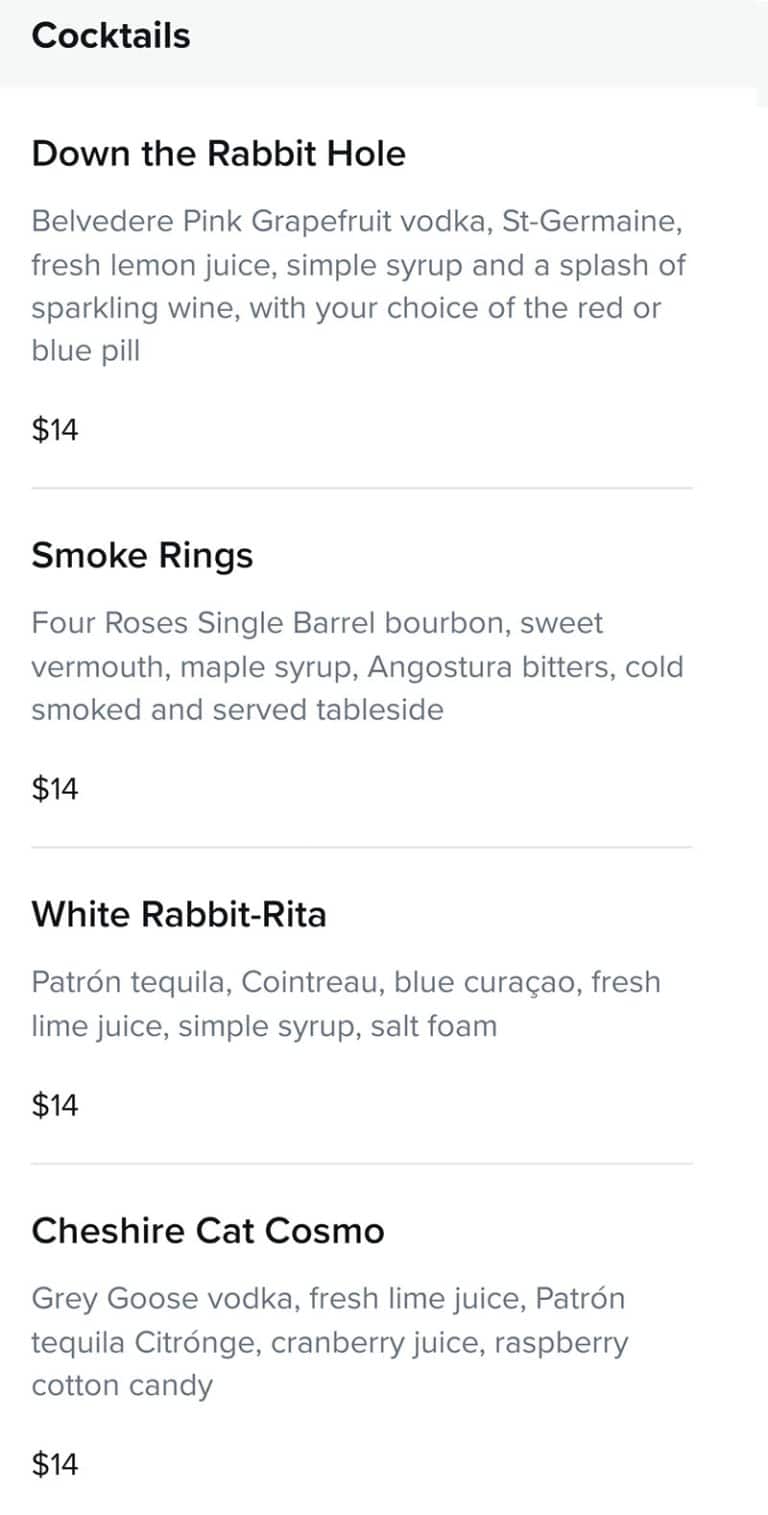The height and width of the screenshot is (1515, 768).
Task: Select the Smoke Rings ingredient description
Action: [x=358, y=667]
